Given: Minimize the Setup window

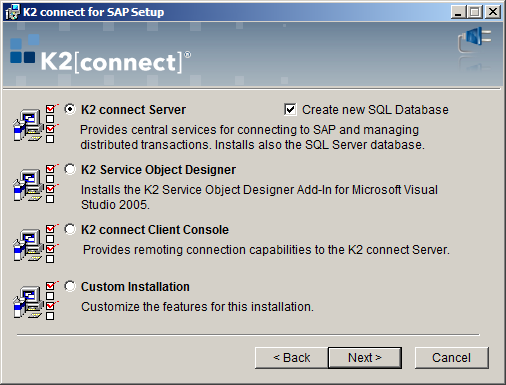Looking at the screenshot, I should tap(458, 12).
